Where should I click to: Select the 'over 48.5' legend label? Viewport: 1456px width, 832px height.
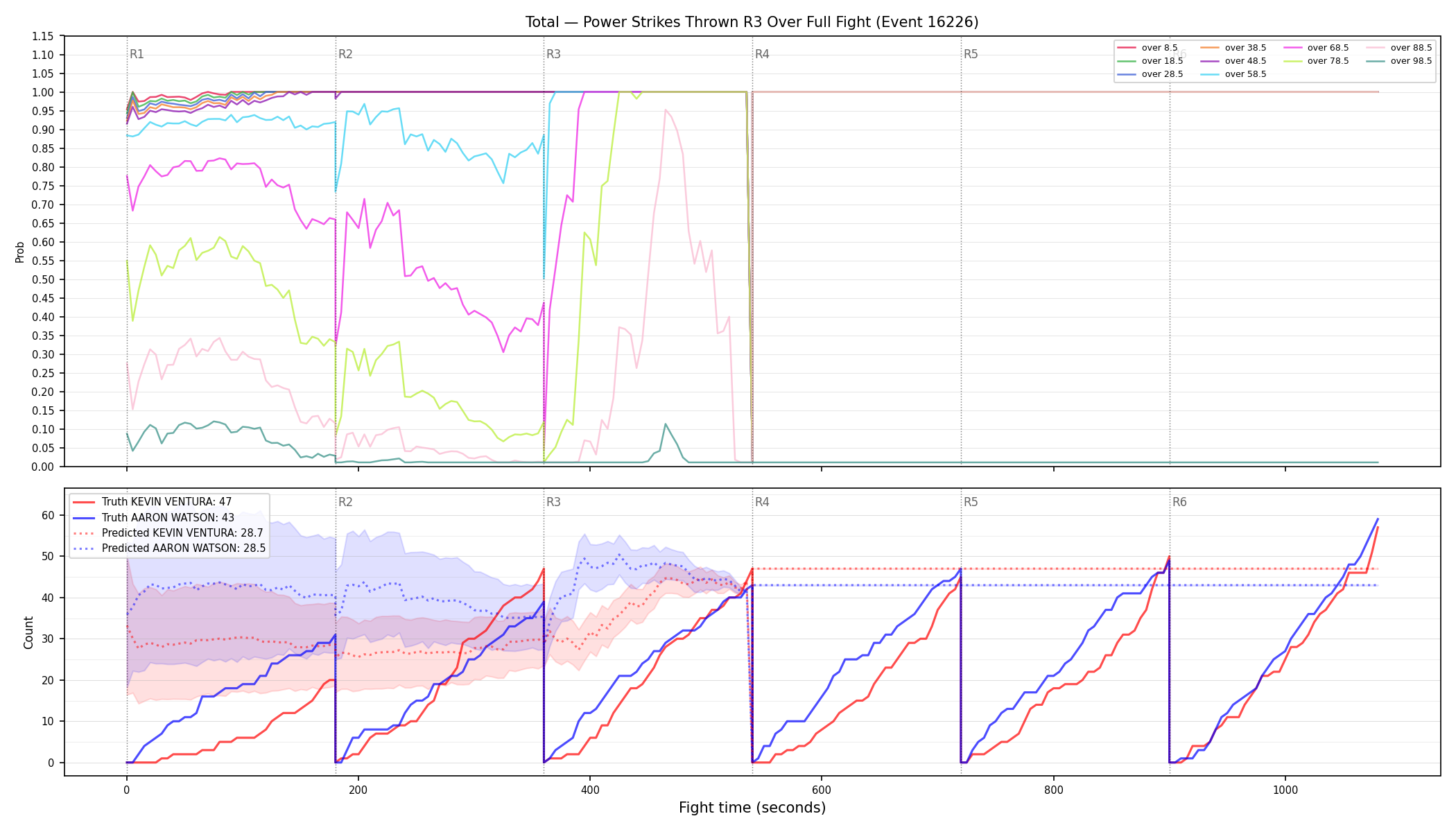click(1245, 61)
